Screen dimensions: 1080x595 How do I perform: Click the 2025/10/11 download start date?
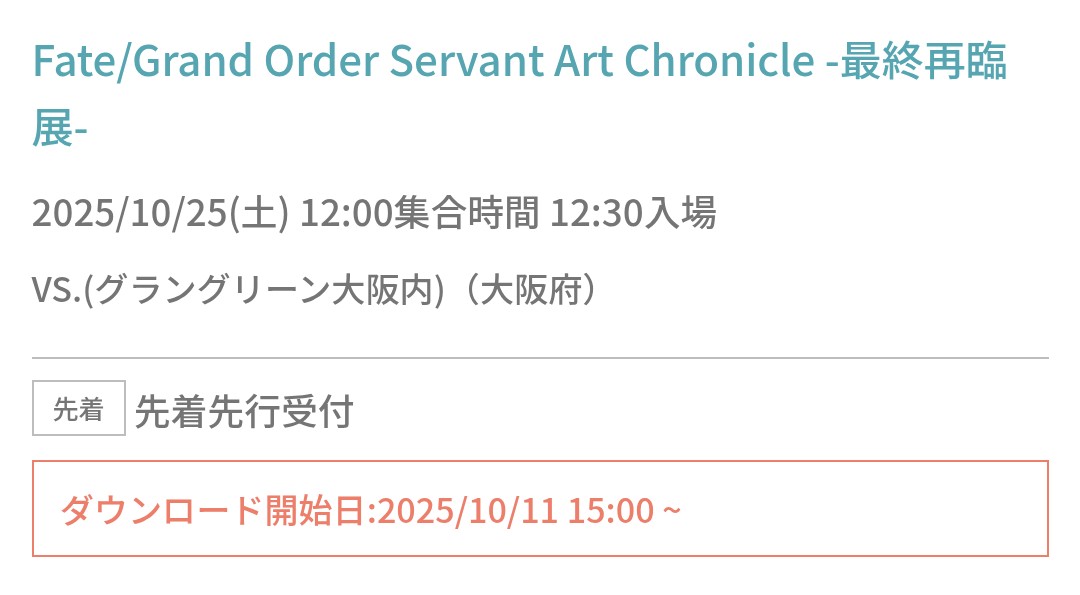point(466,510)
